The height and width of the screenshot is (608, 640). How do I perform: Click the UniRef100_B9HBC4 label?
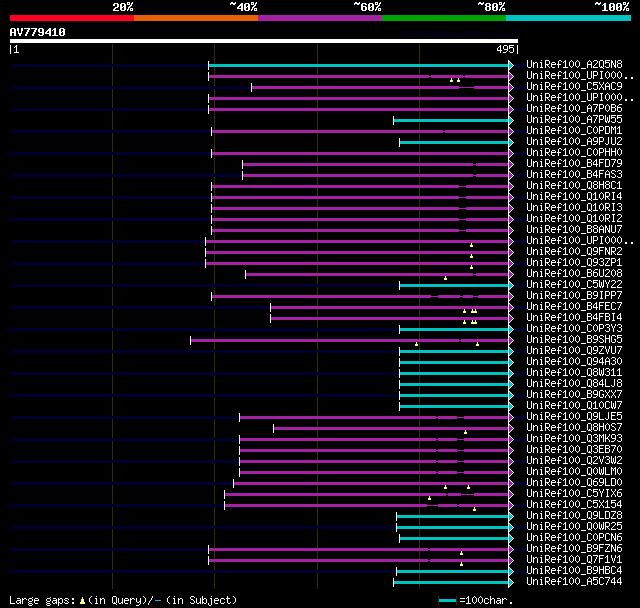click(574, 571)
